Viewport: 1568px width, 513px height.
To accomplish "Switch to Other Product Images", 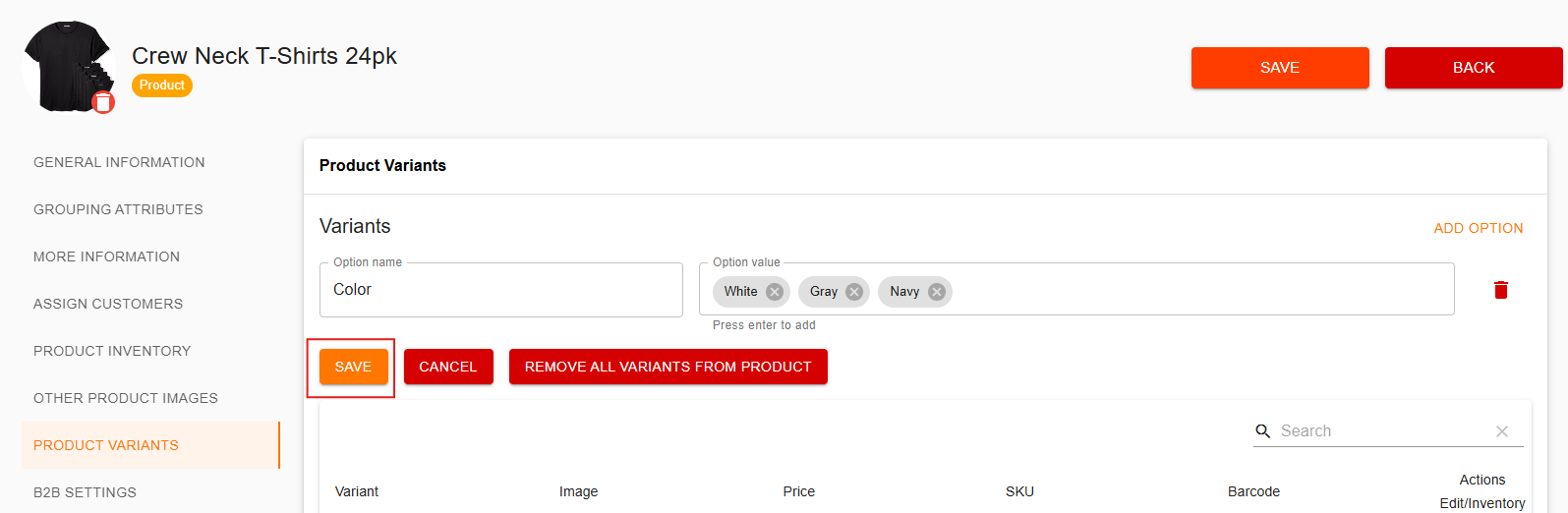I will [x=126, y=398].
